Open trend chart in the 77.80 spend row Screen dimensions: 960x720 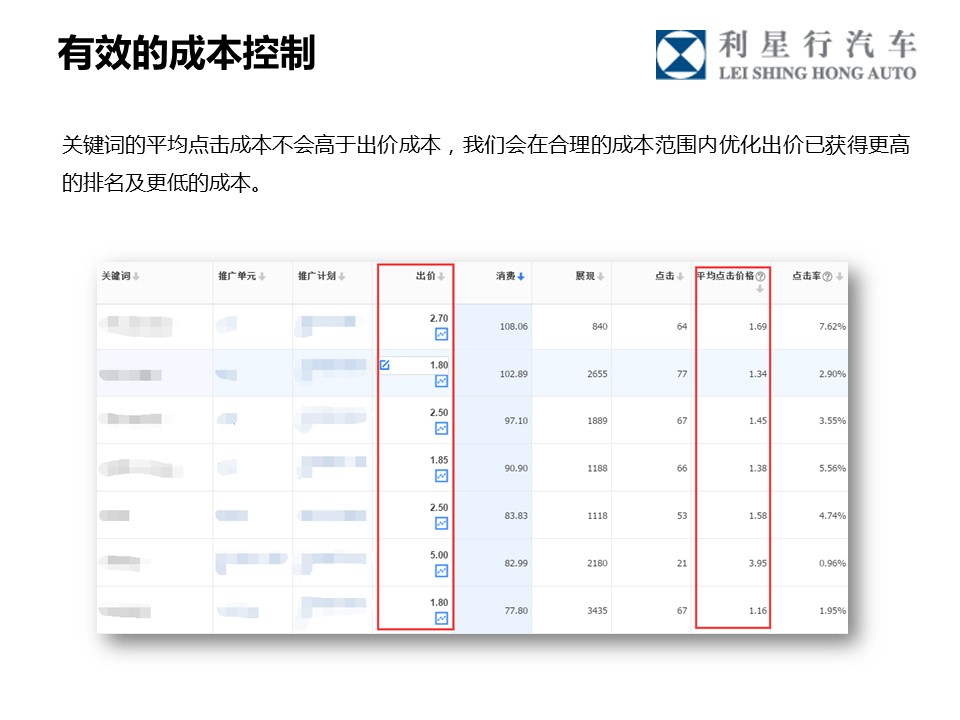pyautogui.click(x=441, y=618)
